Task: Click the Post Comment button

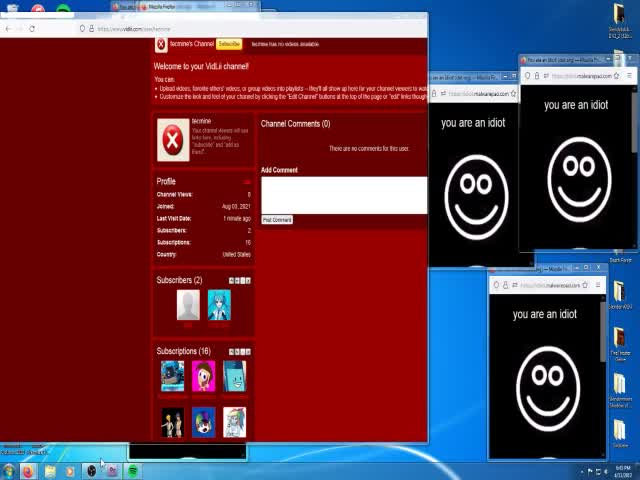Action: [277, 220]
